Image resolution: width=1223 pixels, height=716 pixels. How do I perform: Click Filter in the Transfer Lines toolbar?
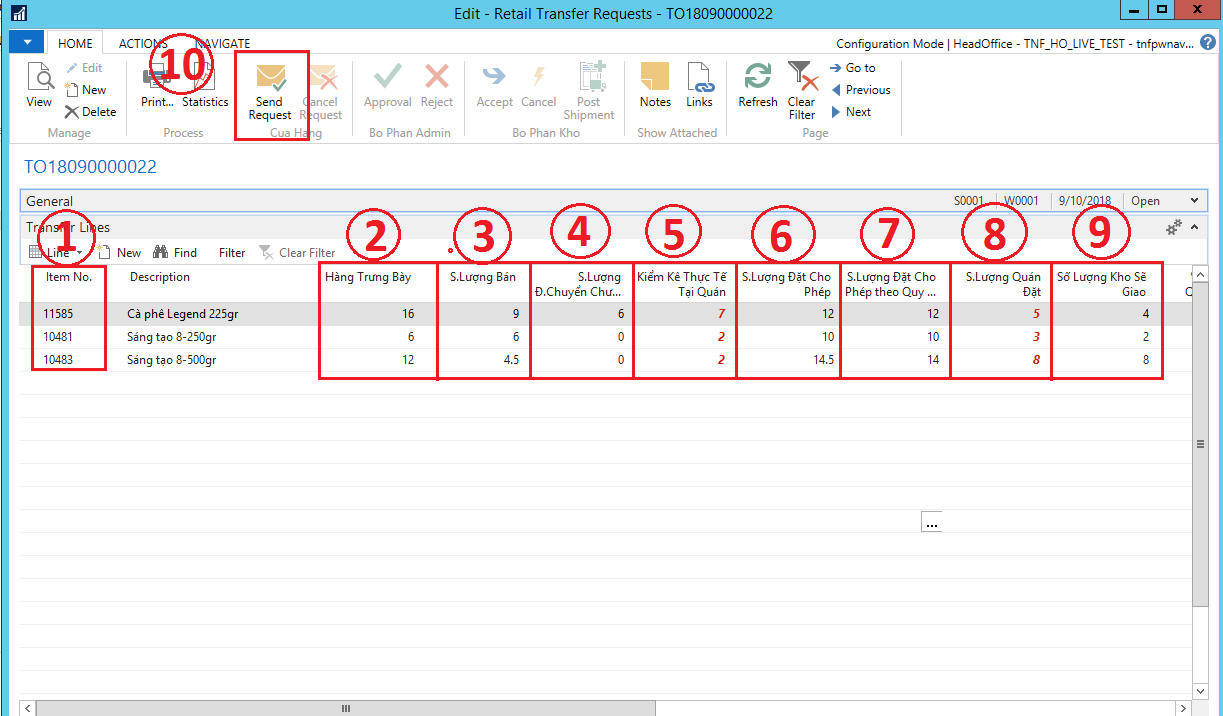point(232,253)
